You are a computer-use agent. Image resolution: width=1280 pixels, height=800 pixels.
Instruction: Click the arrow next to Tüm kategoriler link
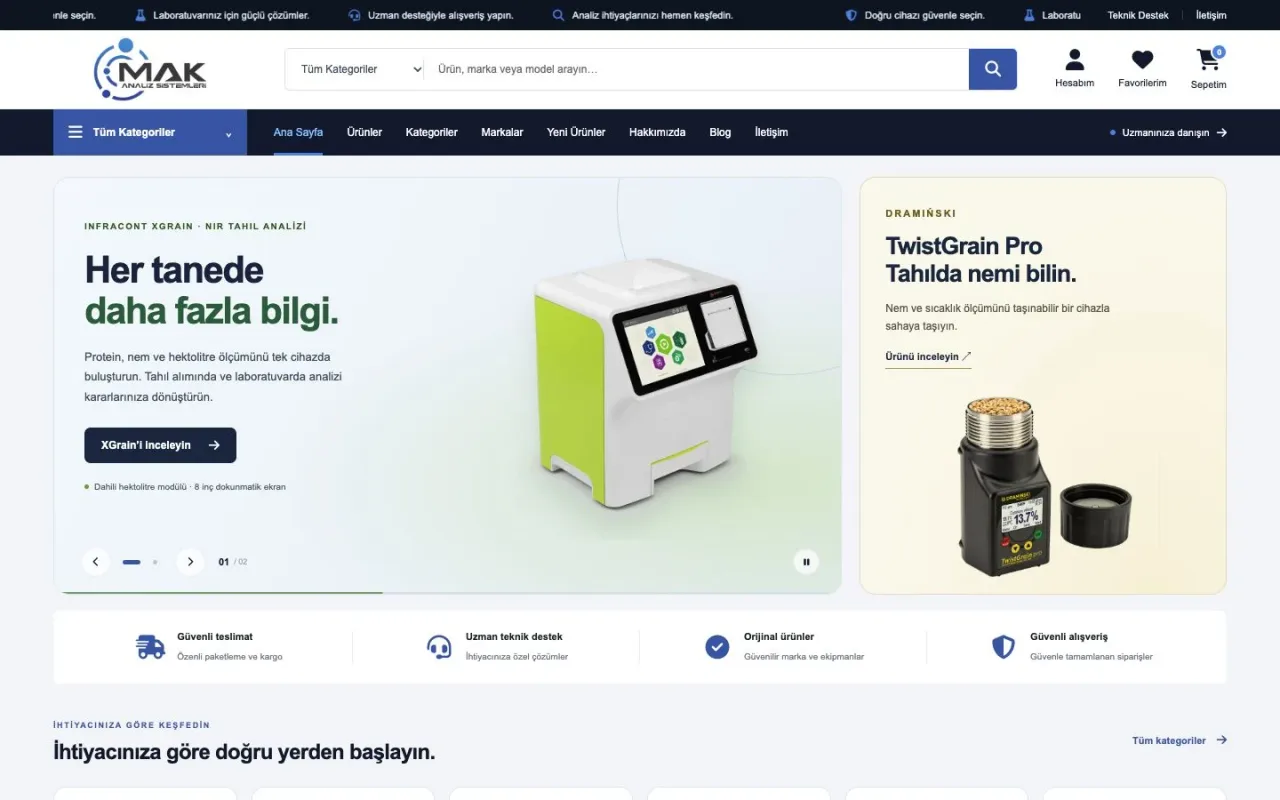pos(1221,740)
